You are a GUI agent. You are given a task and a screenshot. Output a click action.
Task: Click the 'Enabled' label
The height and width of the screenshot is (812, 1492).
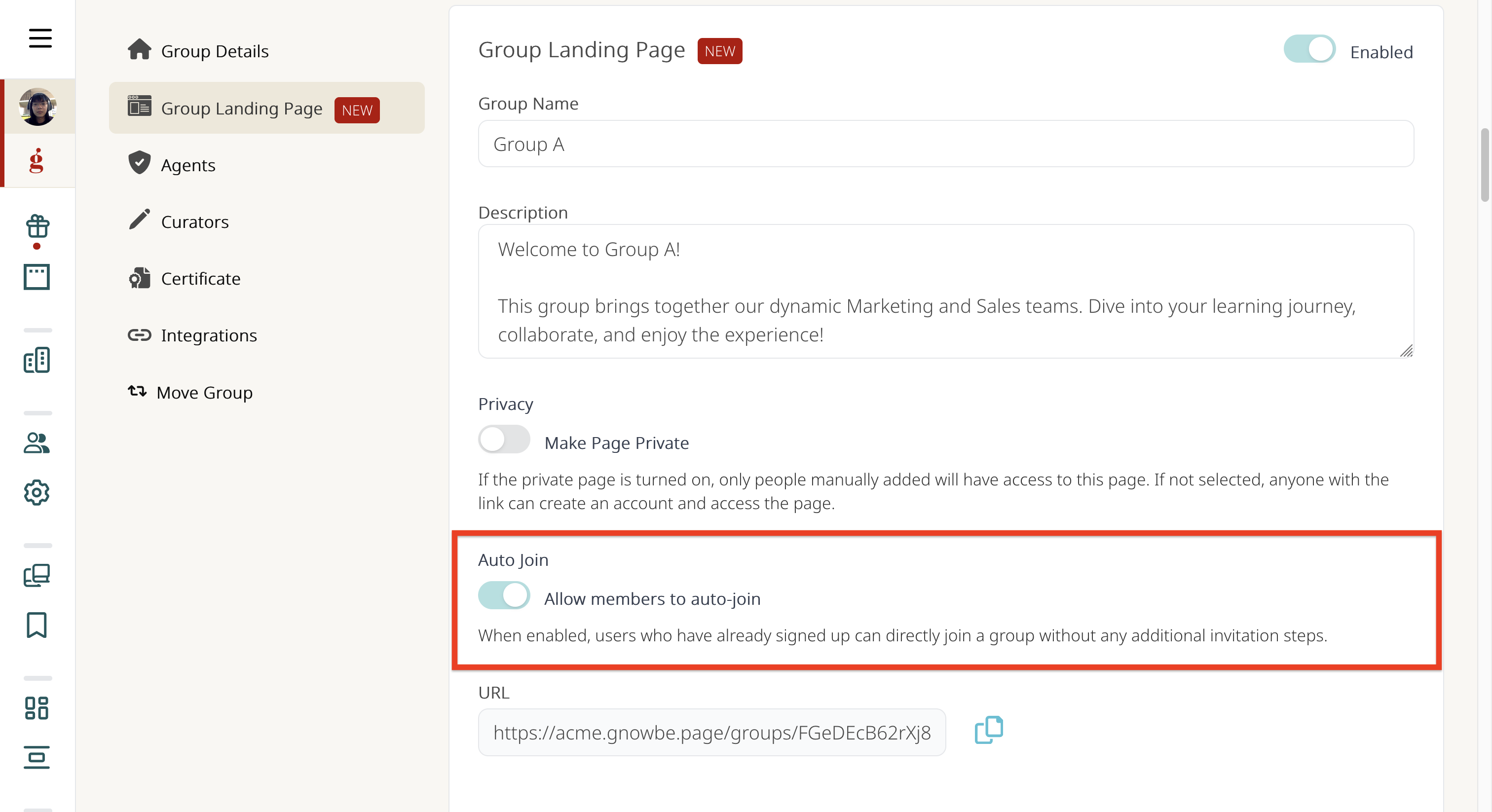tap(1381, 52)
